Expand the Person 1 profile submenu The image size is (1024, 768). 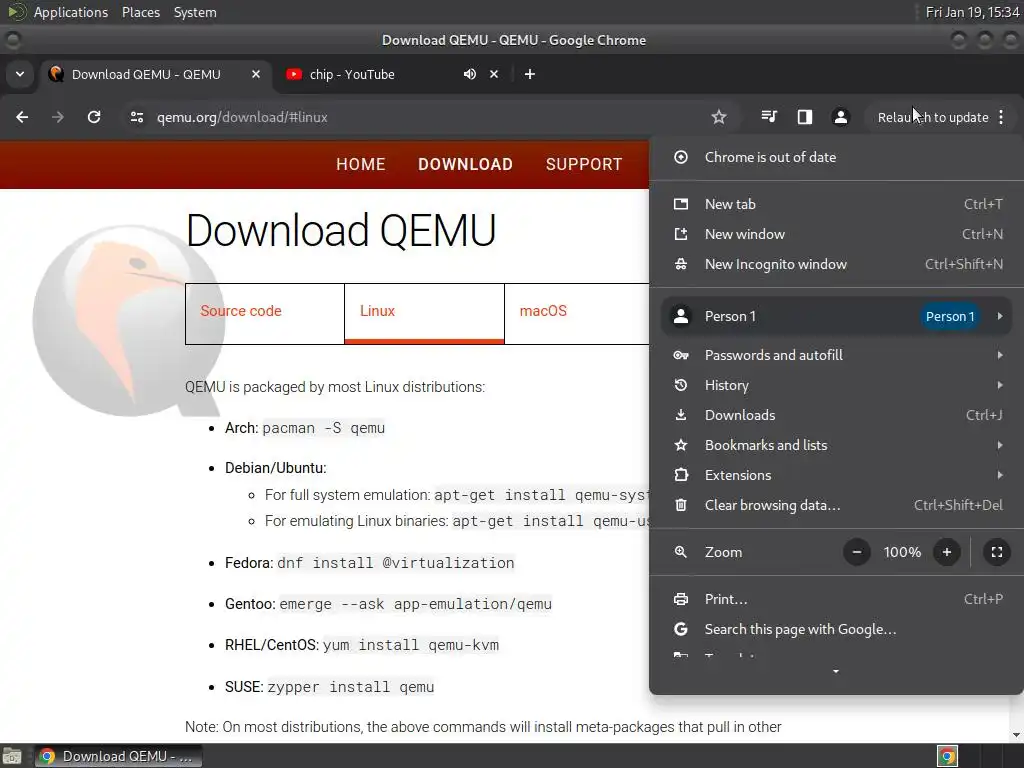[838, 317]
